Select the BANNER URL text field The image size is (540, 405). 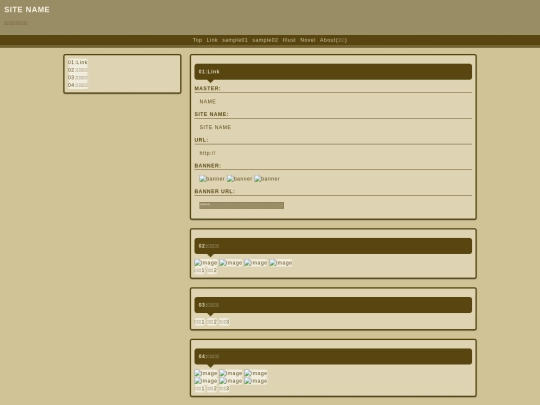241,206
